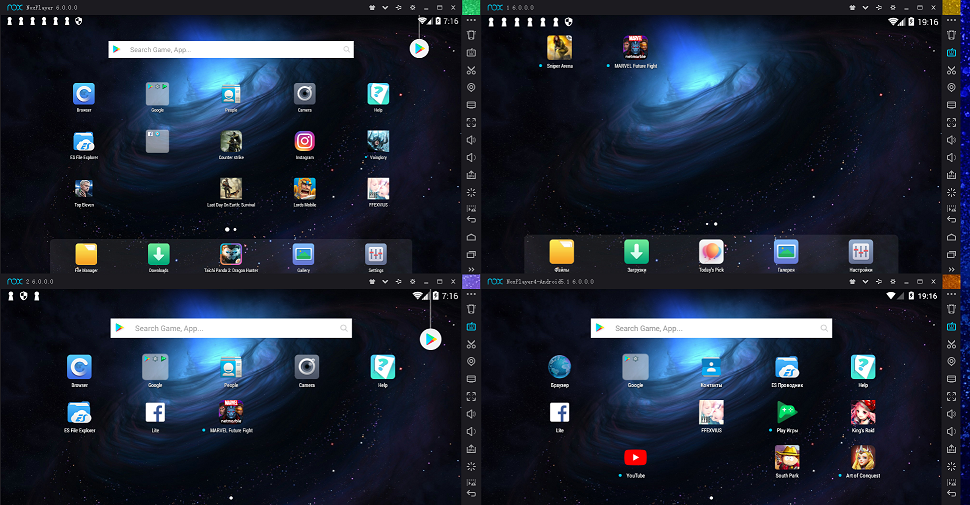Open the Google folder in NoxPlayer 6.0.0.0 window
Viewport: 970px width, 505px height.
[x=157, y=94]
